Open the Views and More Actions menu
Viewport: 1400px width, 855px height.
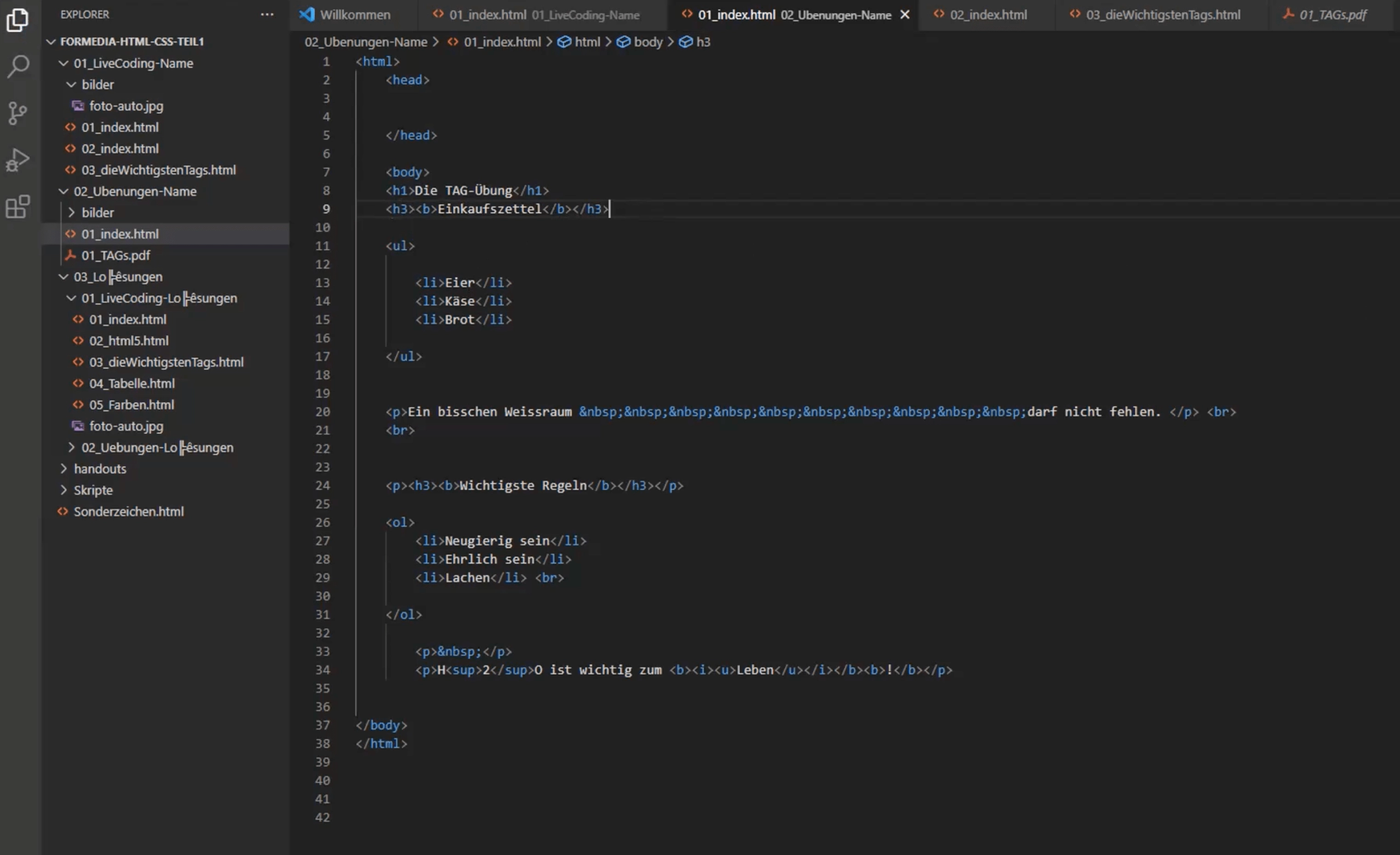pos(266,14)
